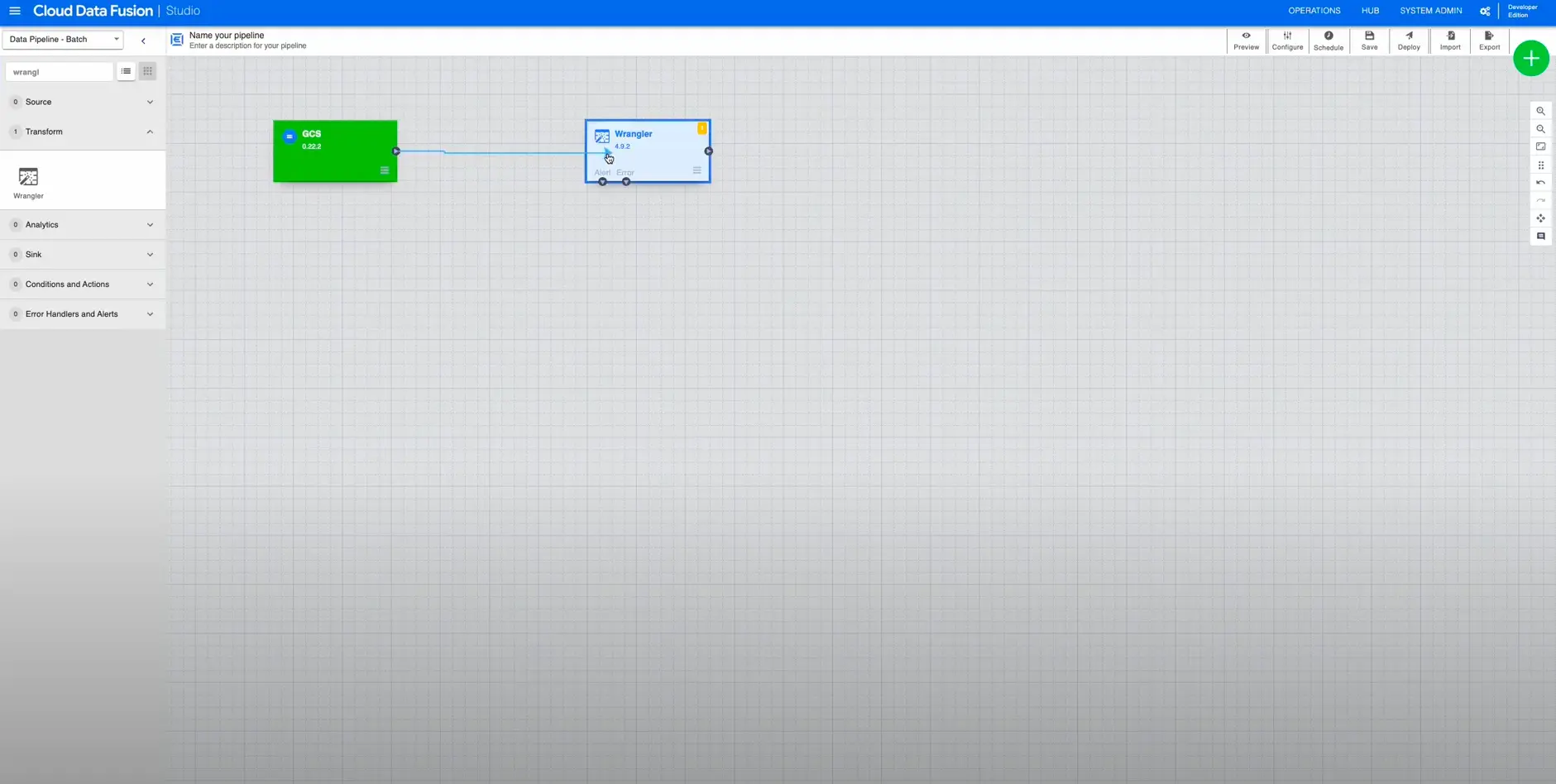Select the Wrangler node title
This screenshot has height=784, width=1556.
[x=633, y=134]
